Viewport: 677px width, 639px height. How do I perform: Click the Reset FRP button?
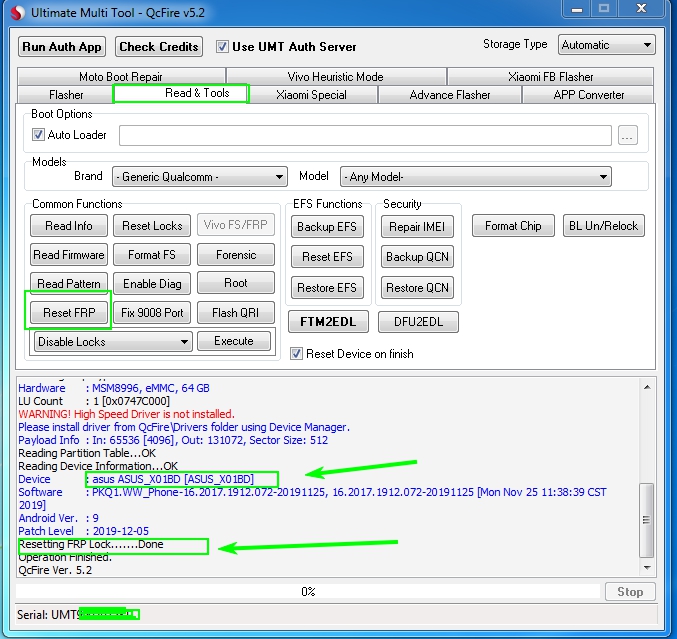coord(69,313)
